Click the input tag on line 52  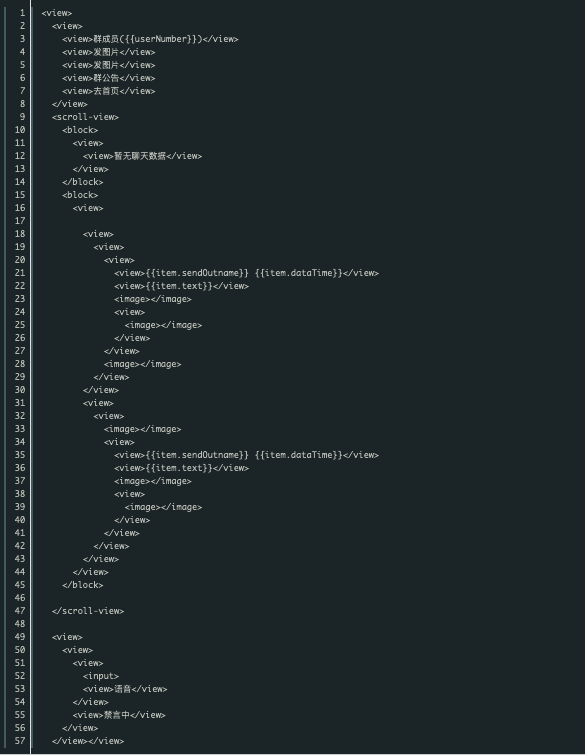[101, 676]
